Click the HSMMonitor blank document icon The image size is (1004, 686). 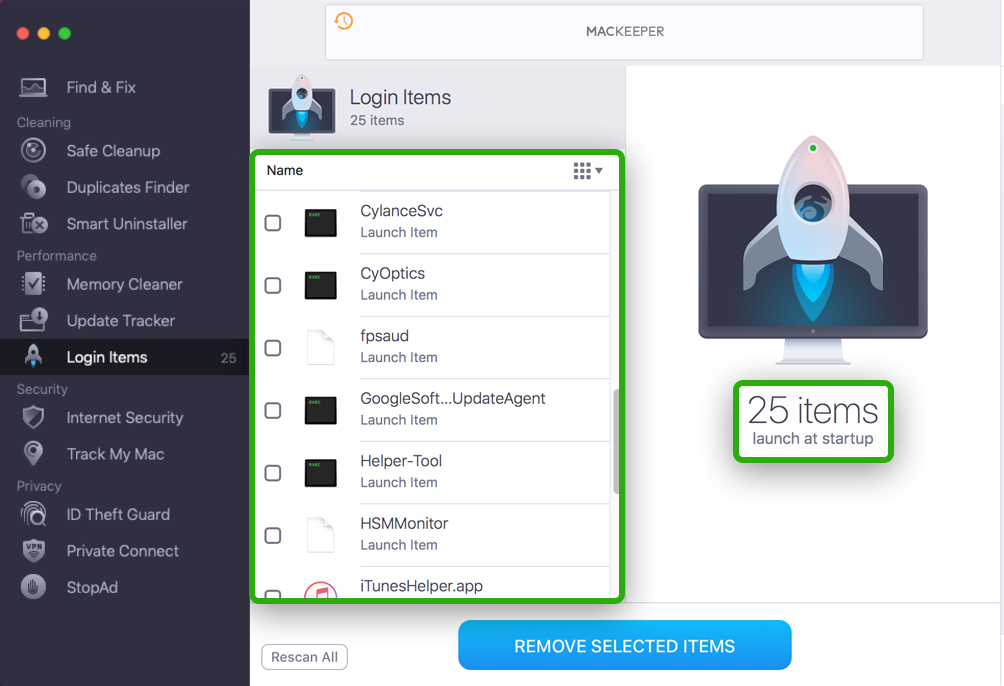[x=320, y=535]
